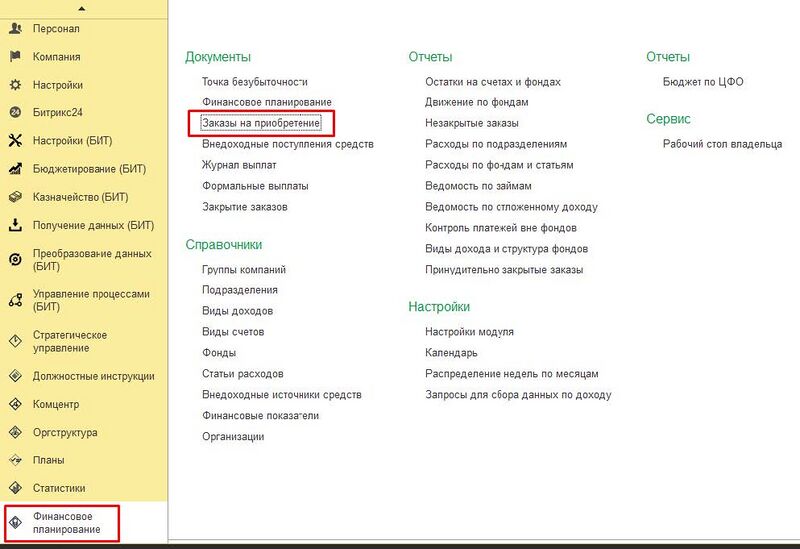Click the Сервис section heading
This screenshot has height=549, width=800.
pos(668,119)
